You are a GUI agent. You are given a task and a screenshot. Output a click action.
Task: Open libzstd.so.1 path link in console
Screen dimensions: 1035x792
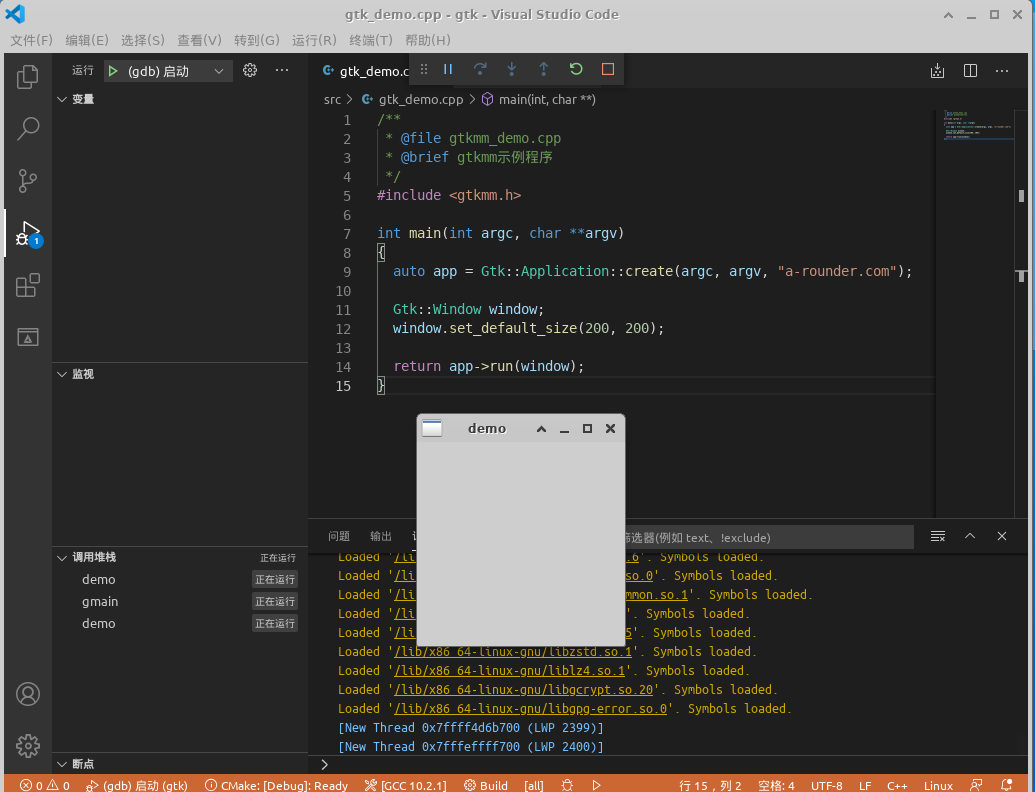click(x=513, y=651)
